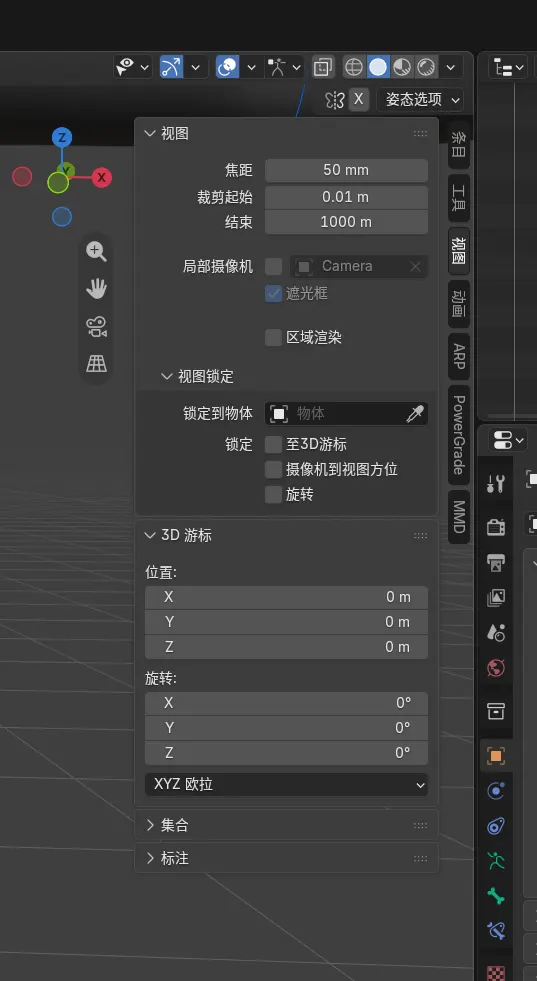Toggle the X axis mirror button
The width and height of the screenshot is (537, 981).
[358, 99]
